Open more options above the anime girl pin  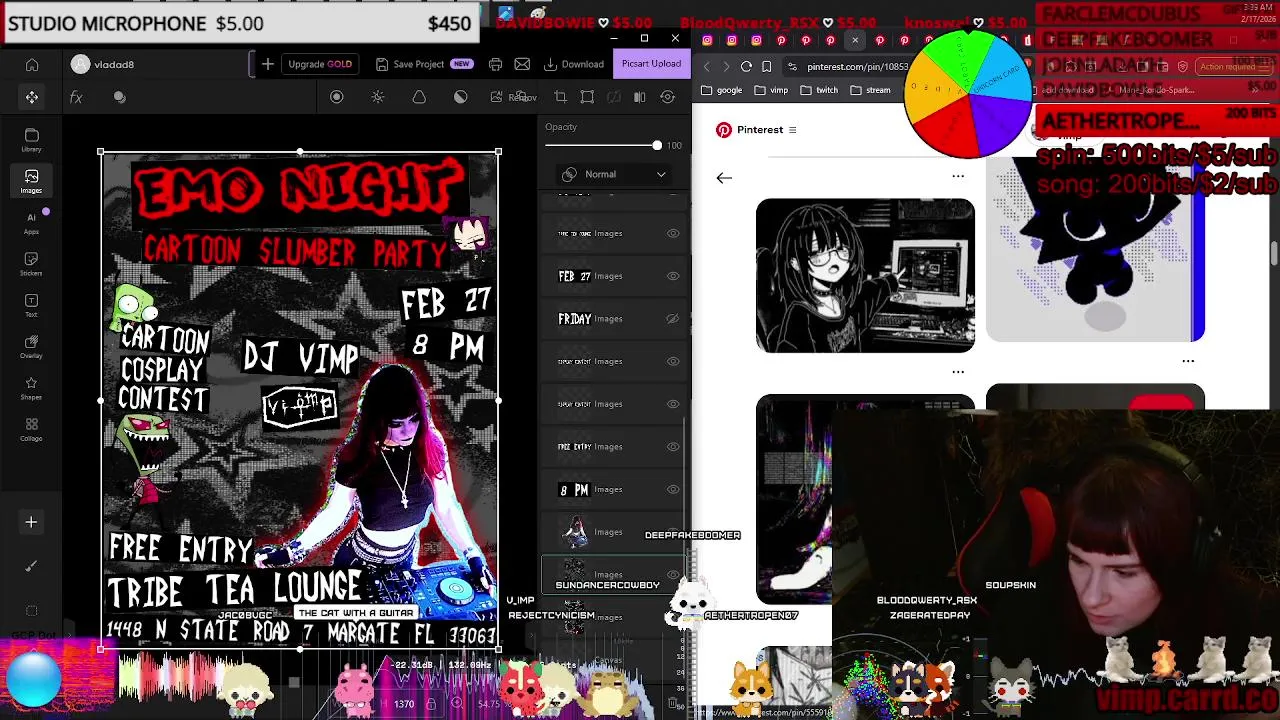coord(958,176)
